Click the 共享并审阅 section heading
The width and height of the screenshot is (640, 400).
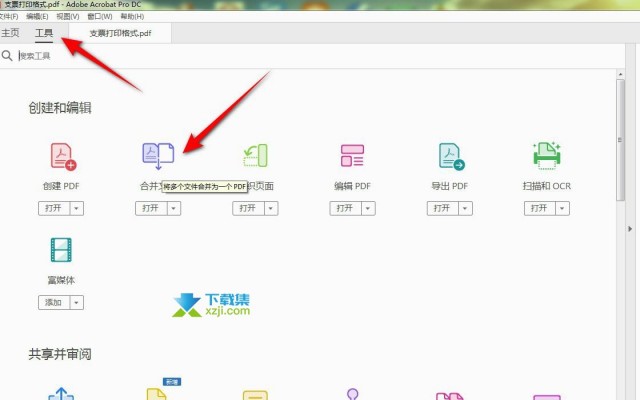[60, 354]
